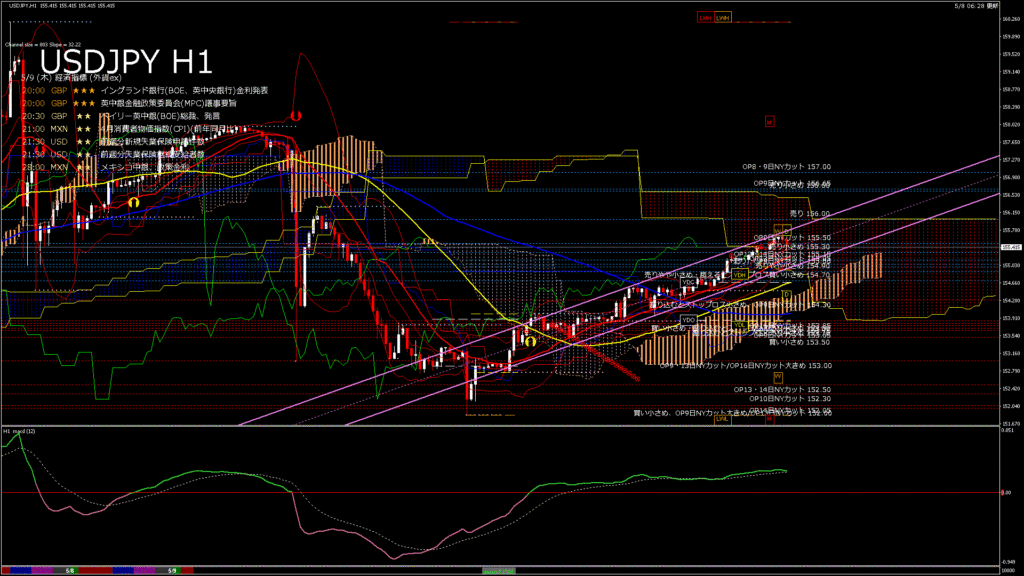Viewport: 1024px width, 576px height.
Task: Click the red M marker above 157.00 level
Action: coord(769,122)
